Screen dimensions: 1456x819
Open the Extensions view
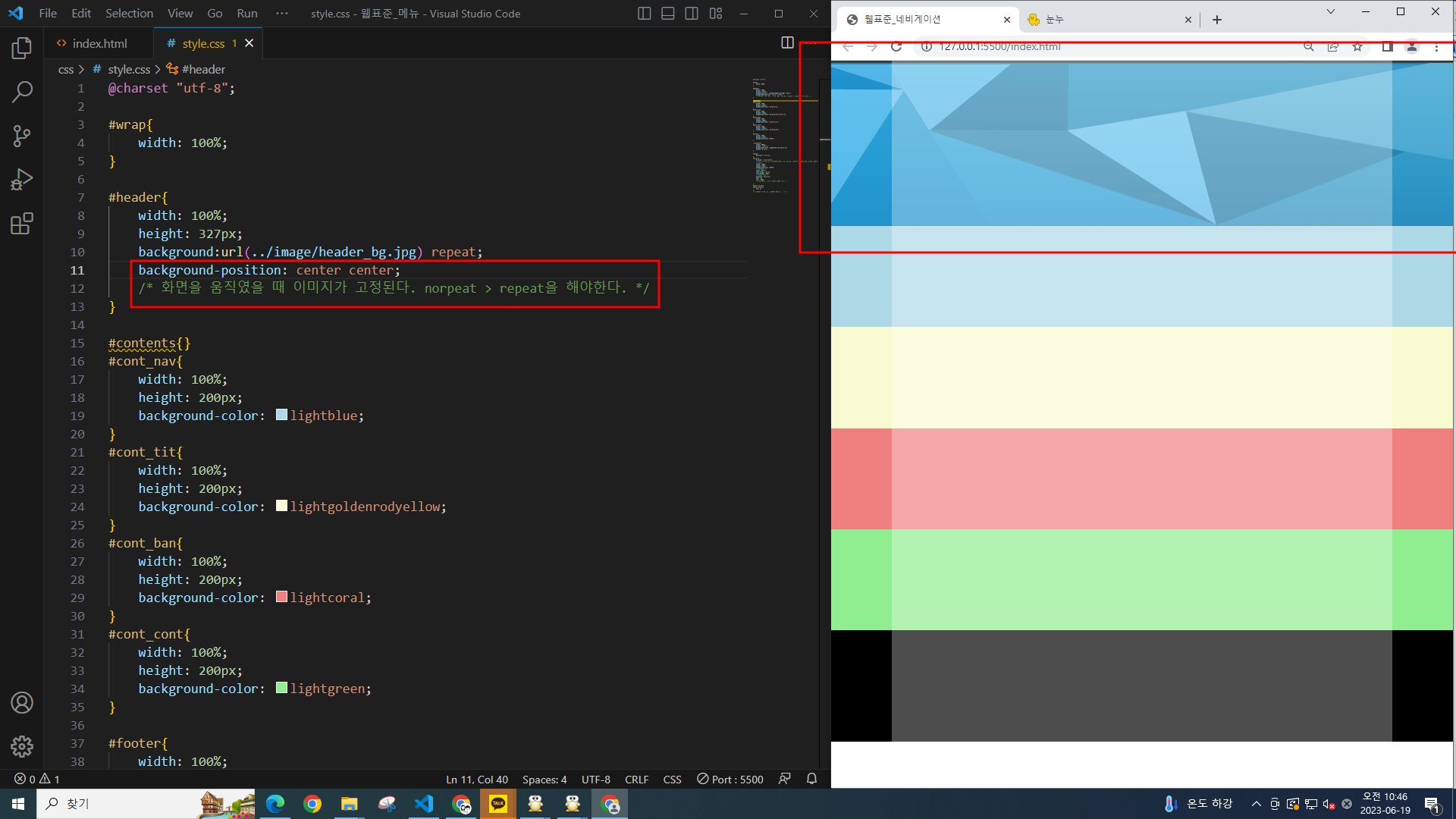(22, 224)
